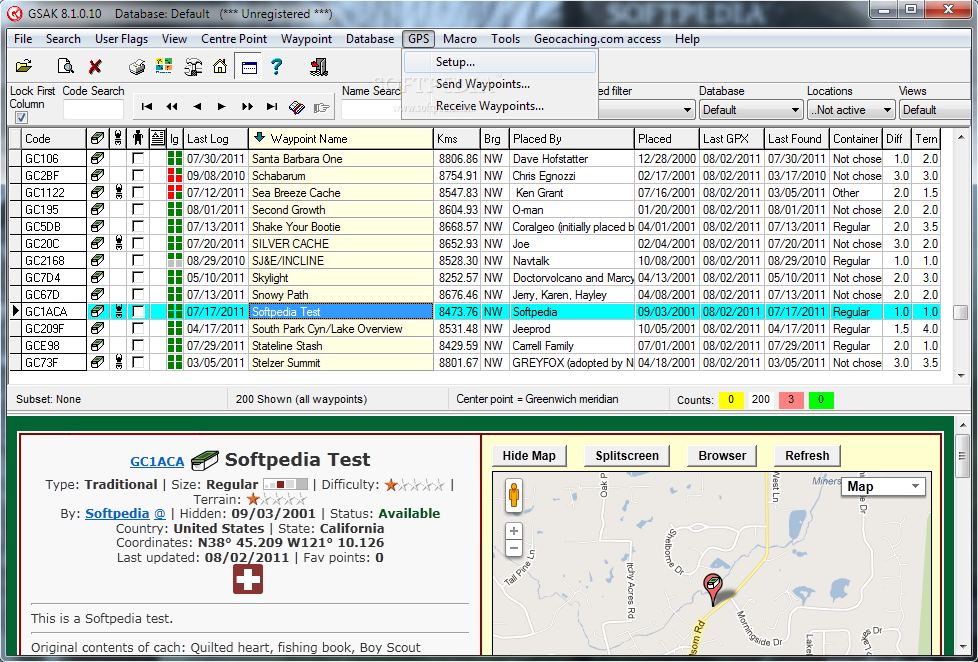Click the notes page column header icon

(x=158, y=138)
